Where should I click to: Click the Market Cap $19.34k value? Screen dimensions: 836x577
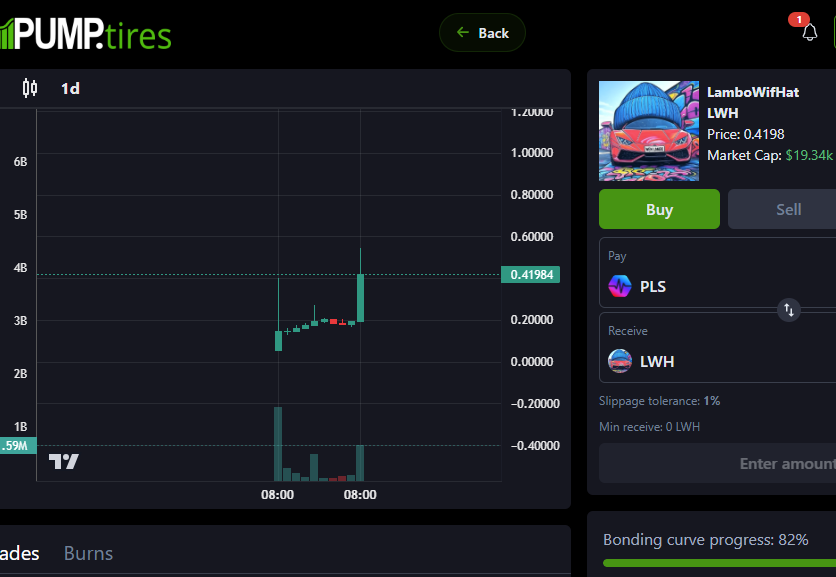pyautogui.click(x=808, y=155)
